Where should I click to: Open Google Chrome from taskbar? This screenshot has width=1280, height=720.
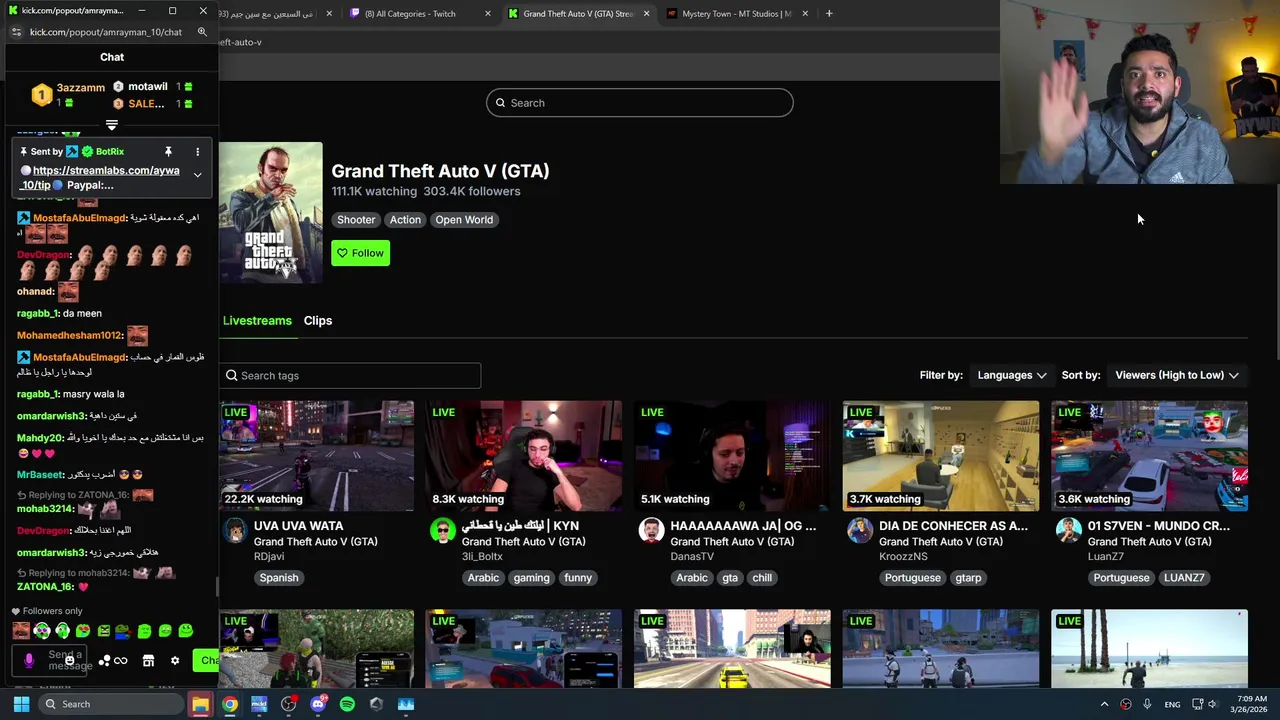tap(230, 704)
